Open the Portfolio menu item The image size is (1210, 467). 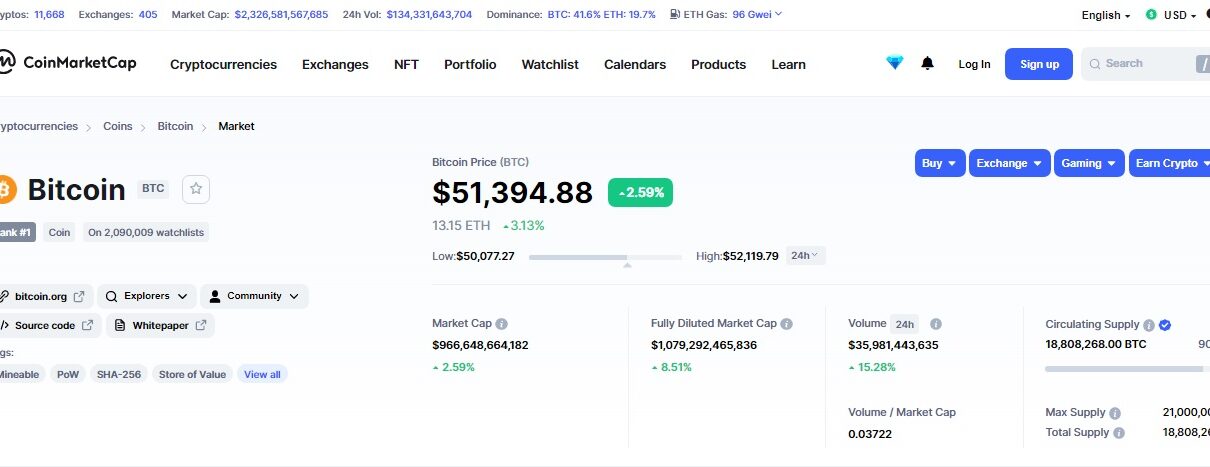click(470, 64)
